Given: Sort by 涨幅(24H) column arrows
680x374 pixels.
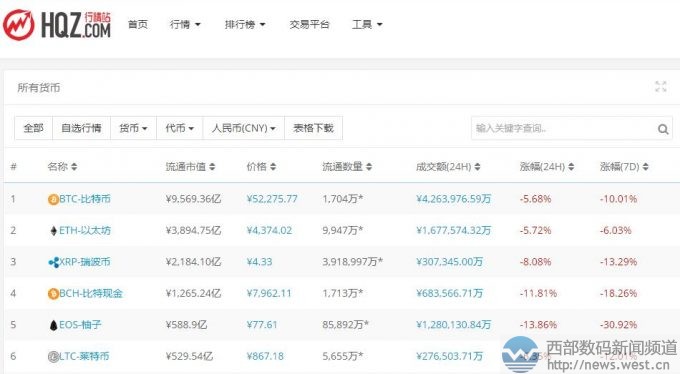Looking at the screenshot, I should (x=571, y=167).
